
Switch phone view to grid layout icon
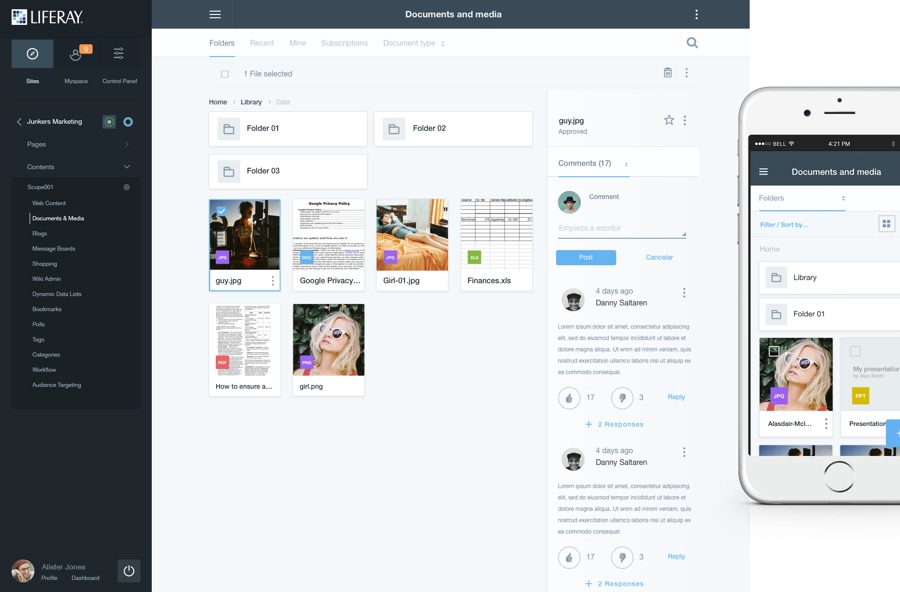pyautogui.click(x=887, y=224)
